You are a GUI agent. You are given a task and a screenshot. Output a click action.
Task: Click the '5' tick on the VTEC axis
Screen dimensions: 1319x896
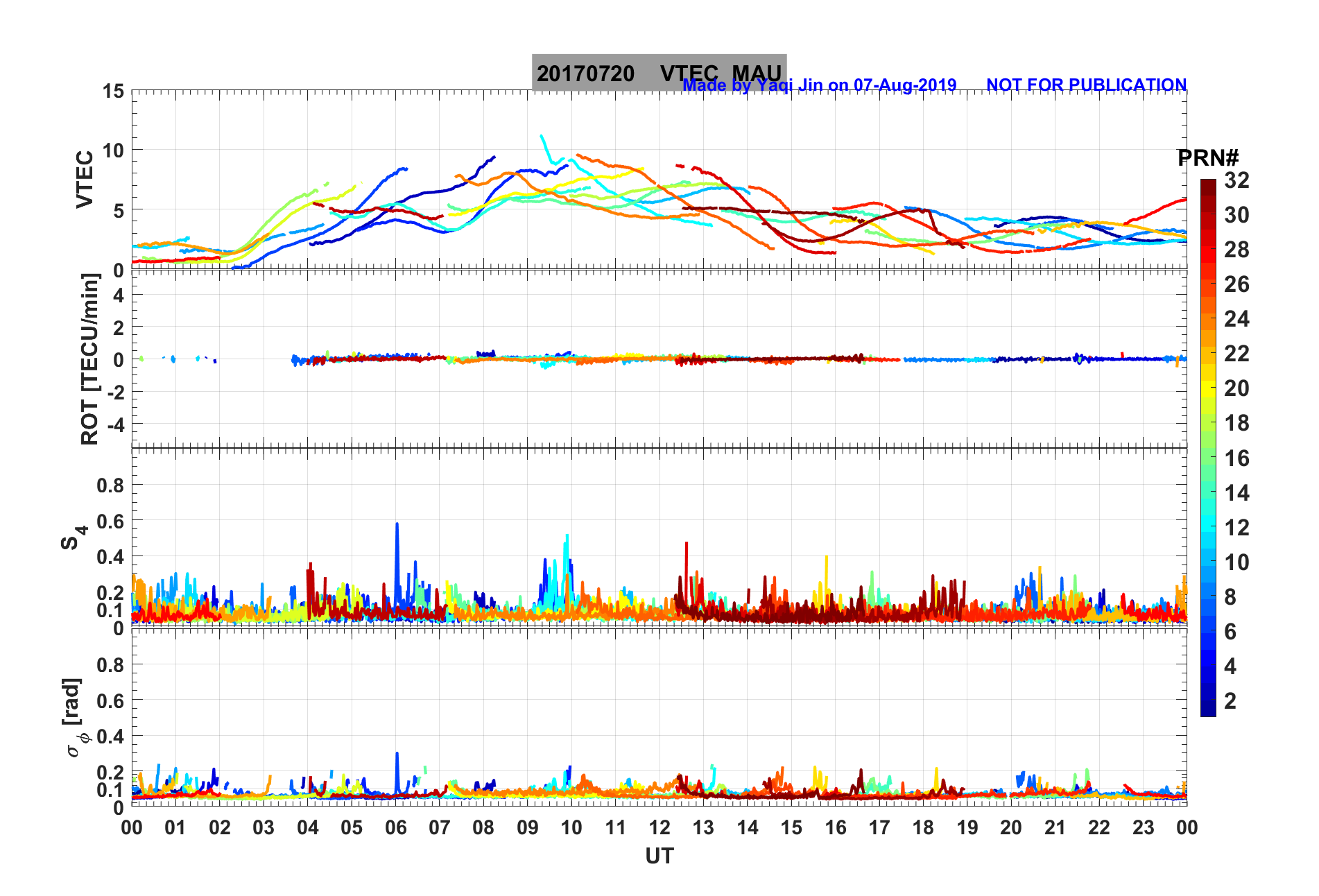coord(119,210)
